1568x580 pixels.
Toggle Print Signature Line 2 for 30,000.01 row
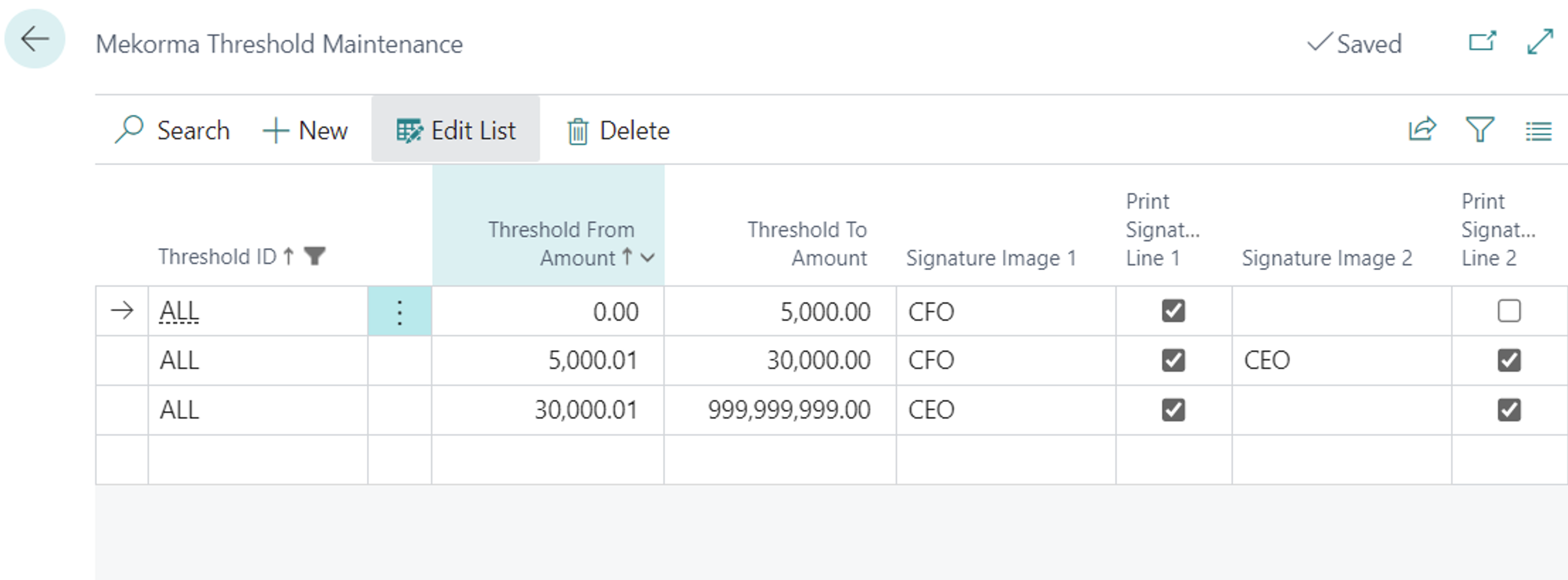tap(1509, 410)
